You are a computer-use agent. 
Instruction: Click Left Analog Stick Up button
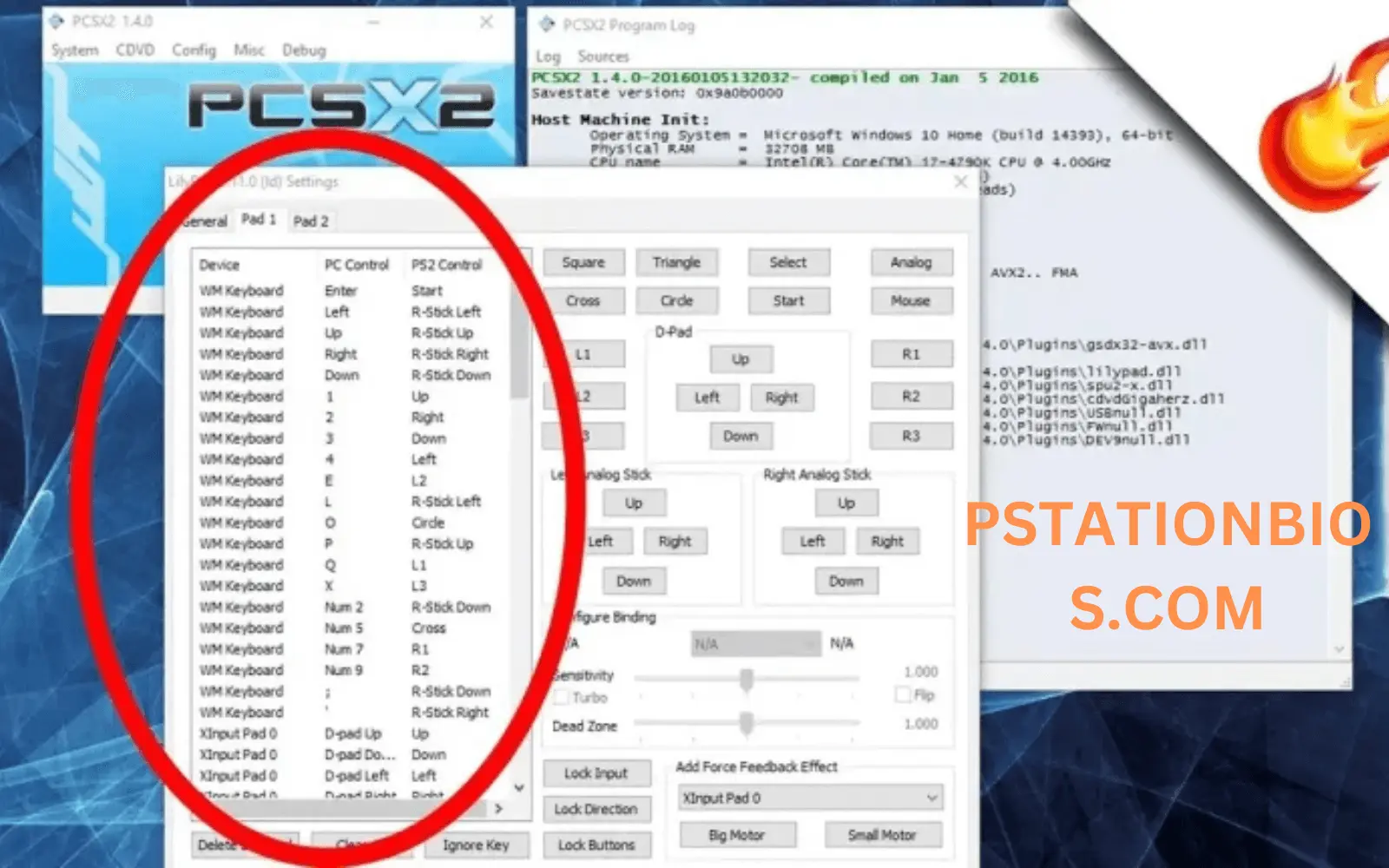[635, 503]
